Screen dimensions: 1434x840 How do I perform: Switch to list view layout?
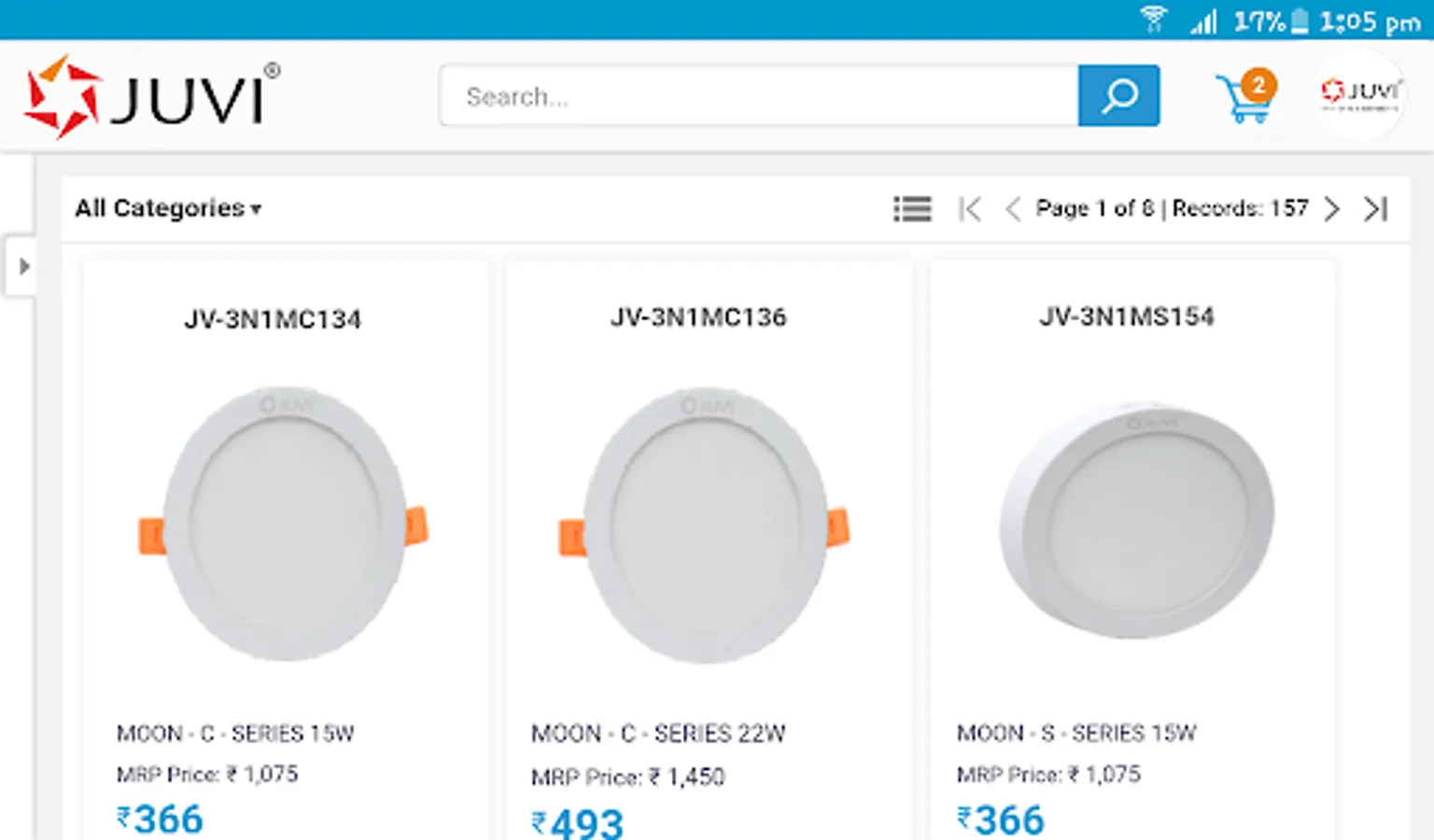coord(912,208)
